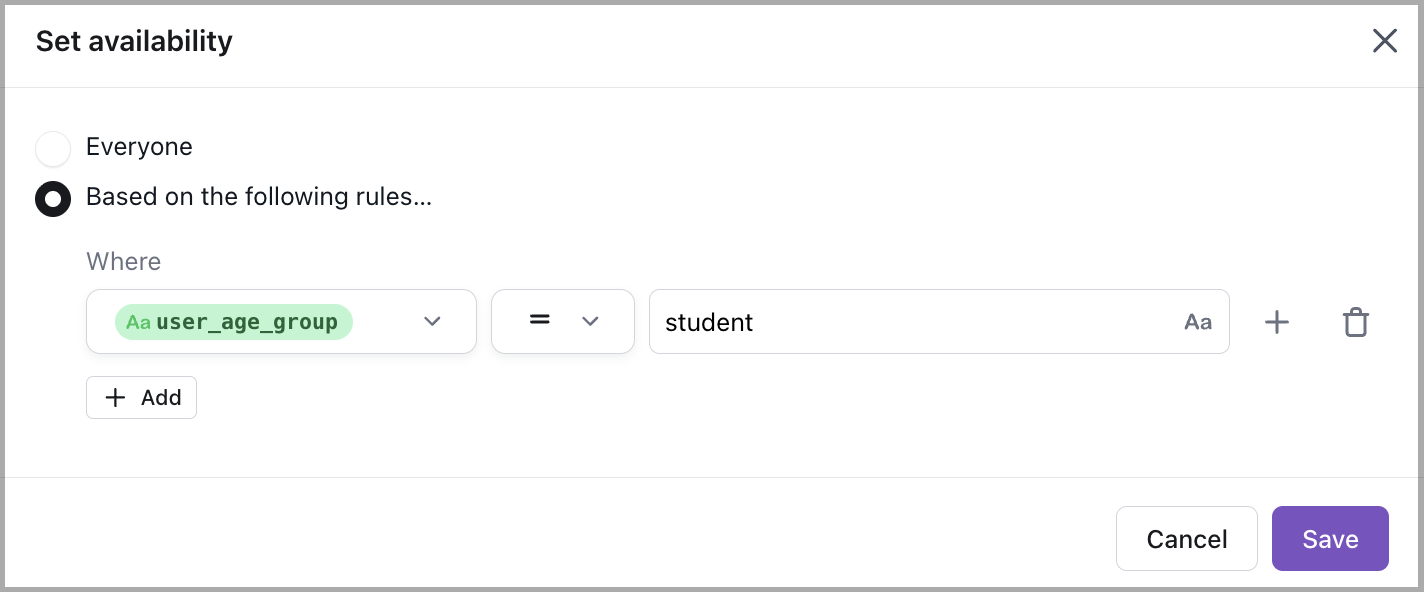The image size is (1424, 592).
Task: Click the Cancel button
Action: coord(1186,539)
